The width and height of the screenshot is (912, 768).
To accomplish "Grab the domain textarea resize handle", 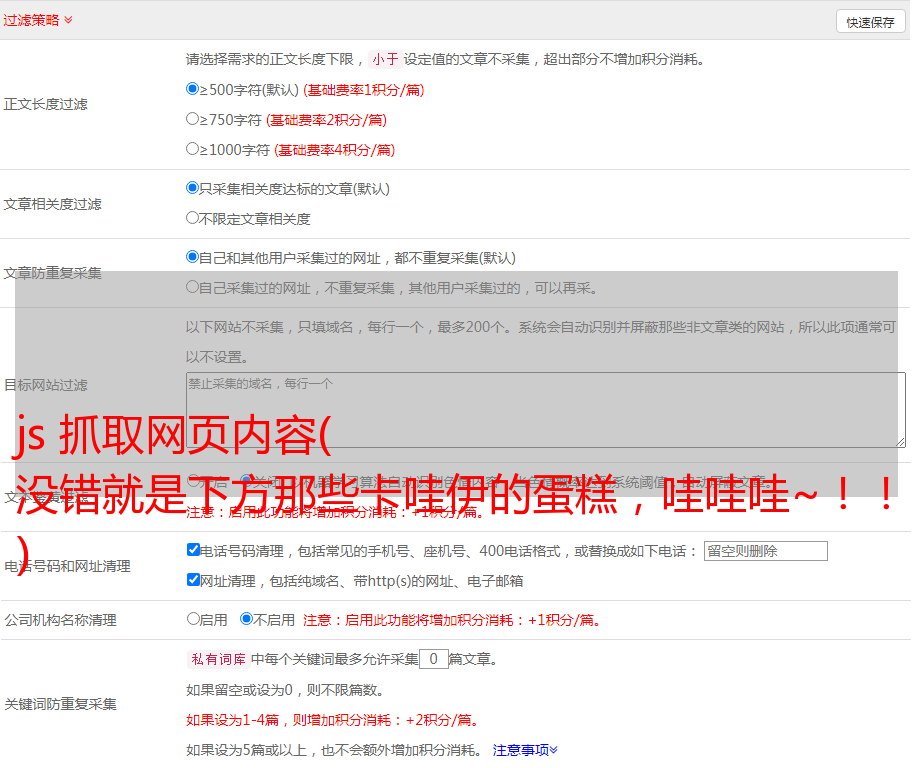I will coord(900,442).
